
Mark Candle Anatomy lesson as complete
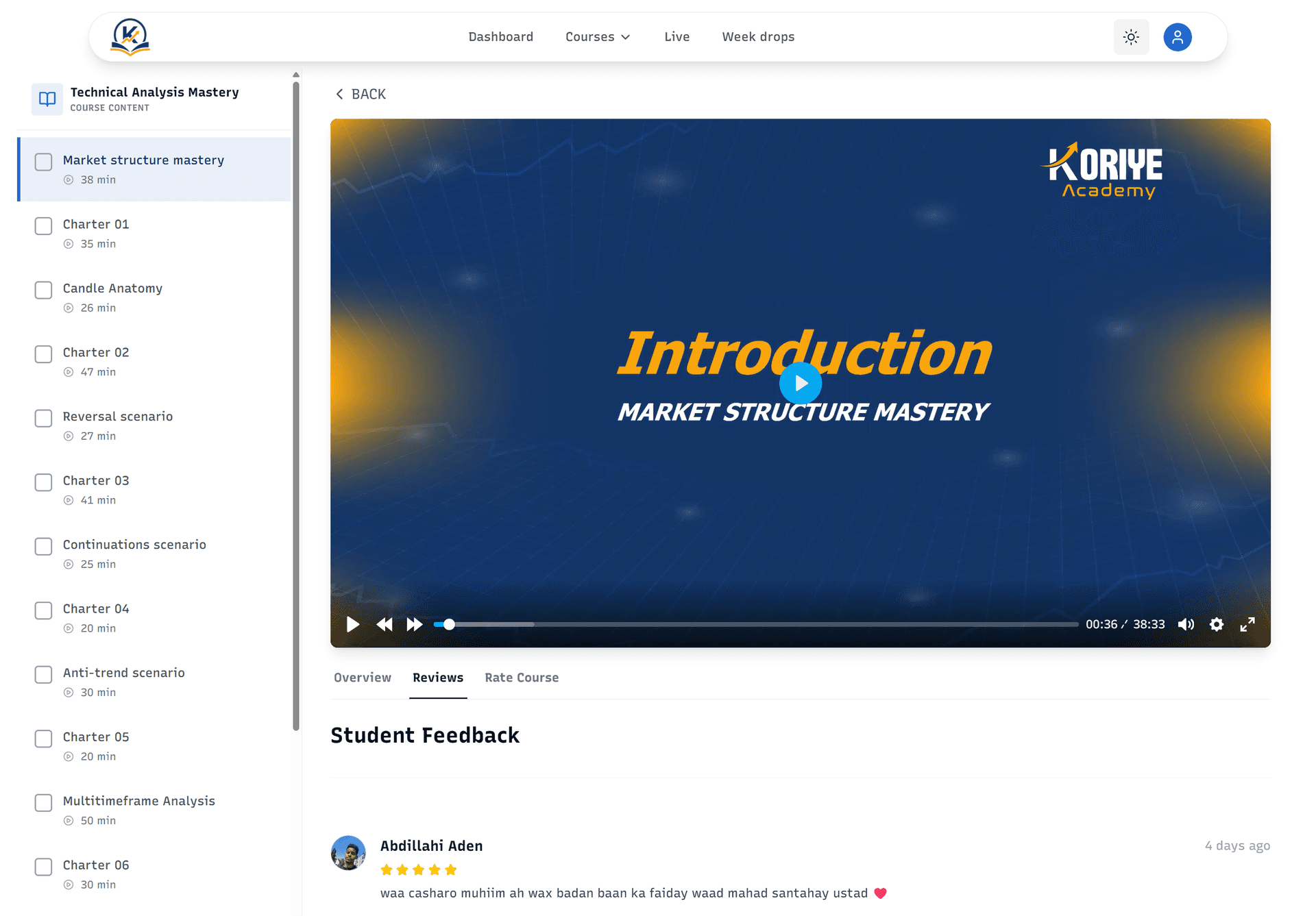click(x=43, y=290)
